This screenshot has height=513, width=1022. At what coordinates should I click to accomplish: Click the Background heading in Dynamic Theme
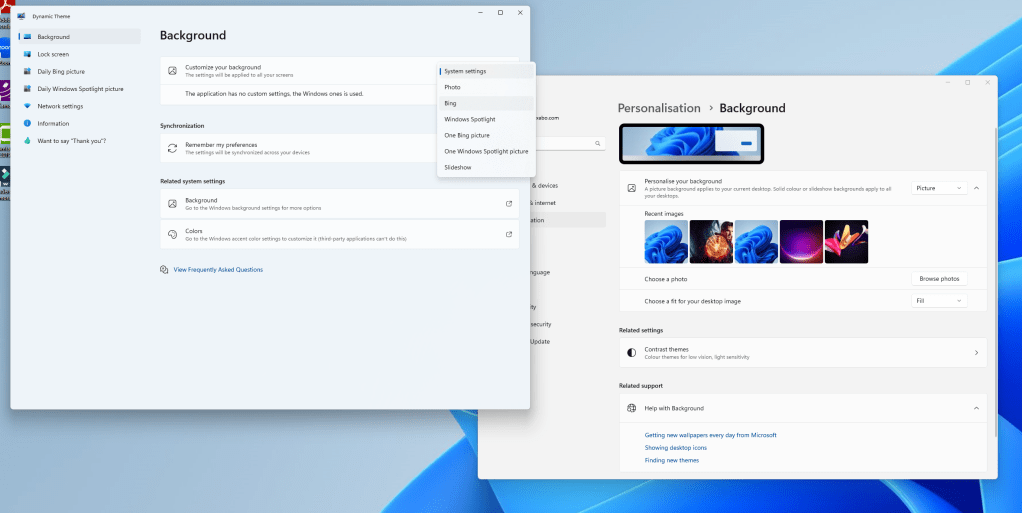(193, 35)
